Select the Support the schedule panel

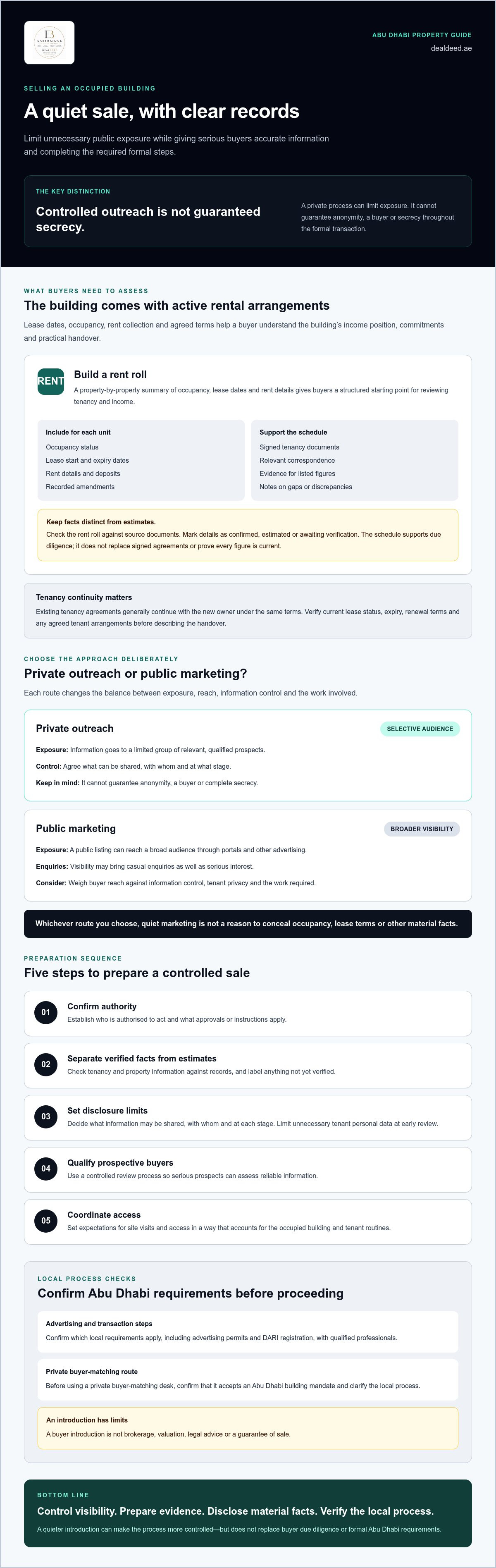[355, 459]
